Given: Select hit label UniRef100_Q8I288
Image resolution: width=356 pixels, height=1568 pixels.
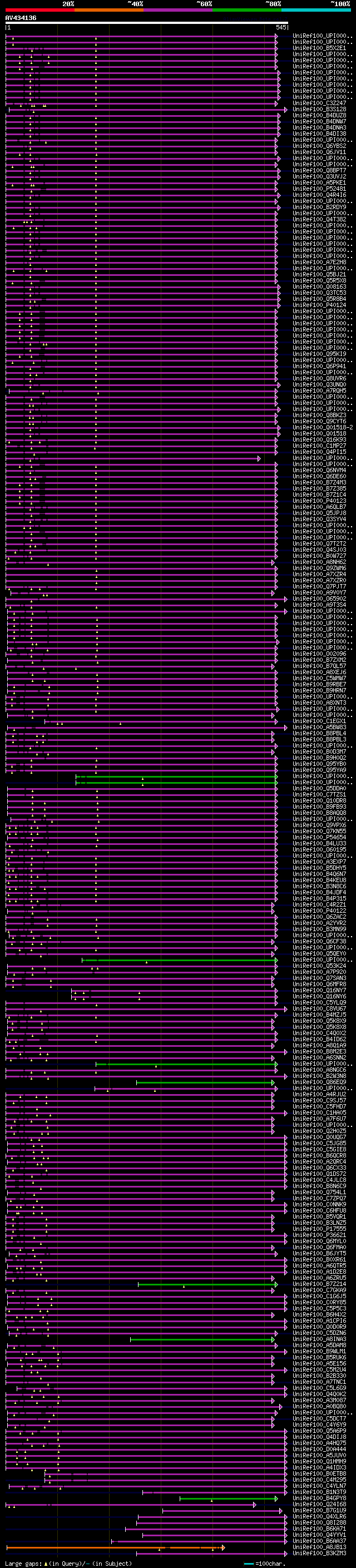Looking at the screenshot, I should pyautogui.click(x=319, y=1523).
